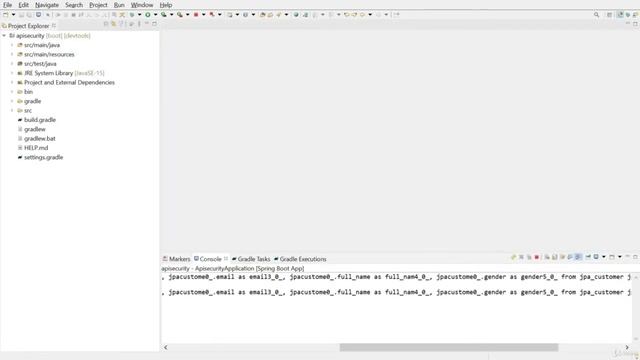Open the Project Explorer view menu
This screenshot has height=360, width=640.
click(x=139, y=24)
